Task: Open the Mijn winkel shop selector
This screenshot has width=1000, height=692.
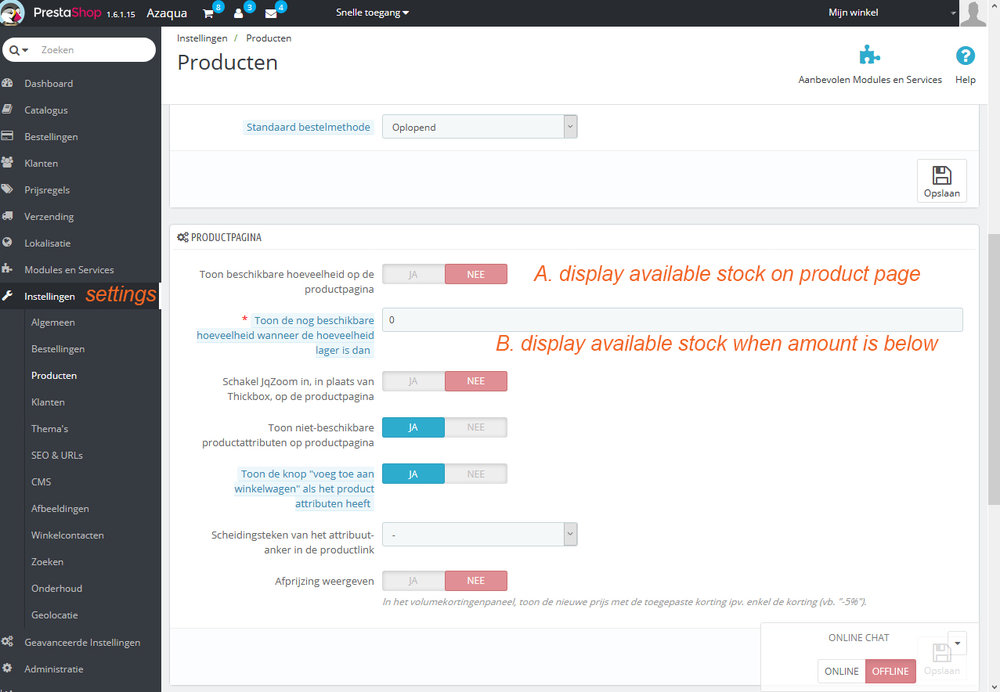Action: click(x=890, y=13)
